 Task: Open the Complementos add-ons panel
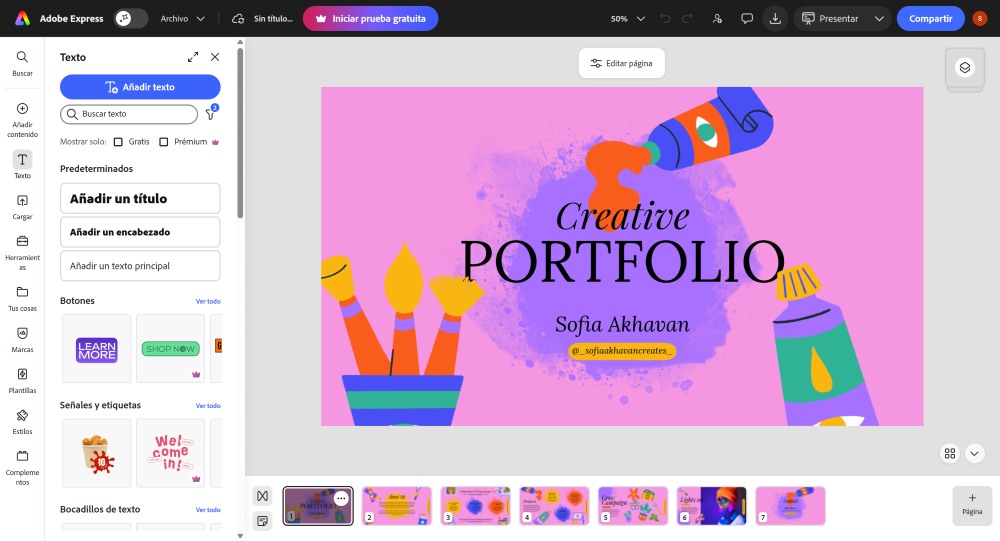click(x=22, y=467)
